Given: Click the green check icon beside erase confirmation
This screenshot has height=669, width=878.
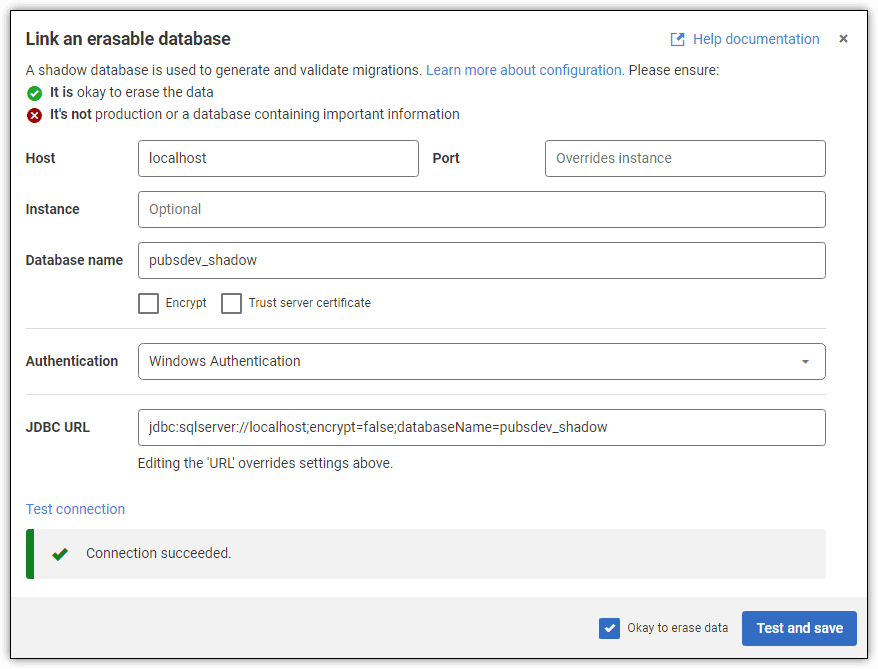Looking at the screenshot, I should coord(33,92).
